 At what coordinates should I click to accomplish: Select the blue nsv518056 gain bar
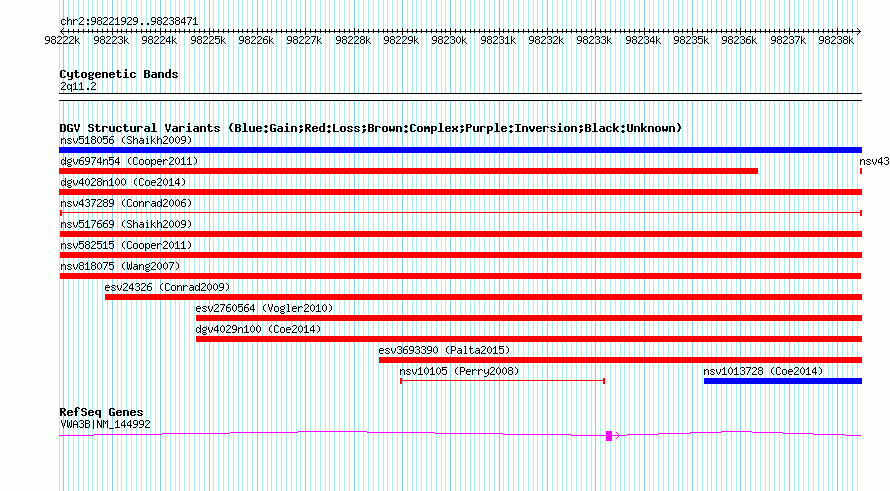point(460,150)
